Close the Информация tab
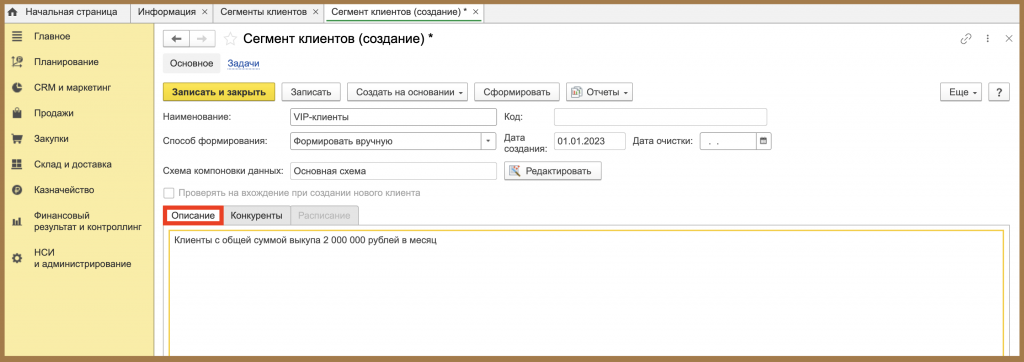The width and height of the screenshot is (1024, 362). (205, 12)
